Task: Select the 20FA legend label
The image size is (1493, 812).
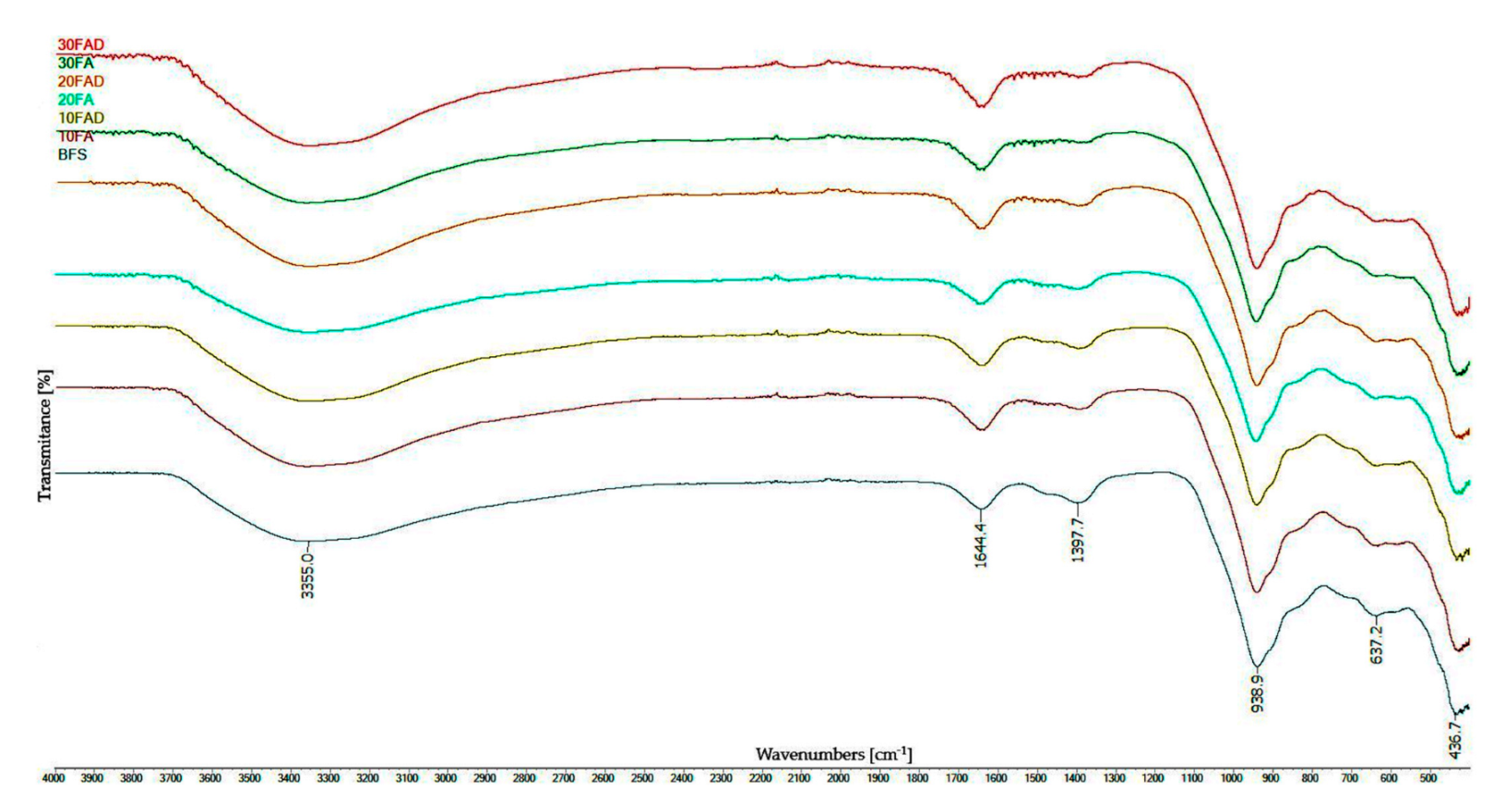Action: pyautogui.click(x=76, y=100)
